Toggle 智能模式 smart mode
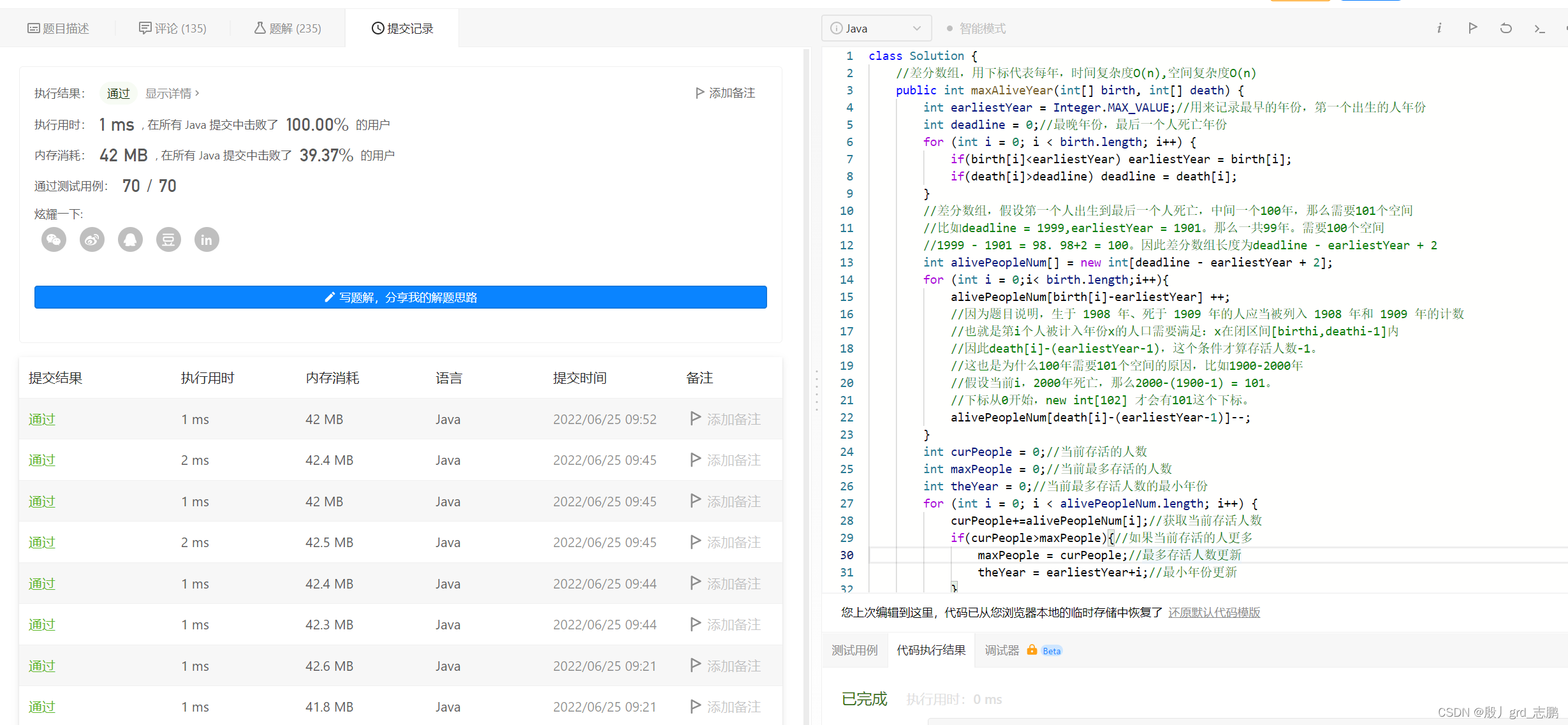Image resolution: width=1568 pixels, height=725 pixels. 976,28
